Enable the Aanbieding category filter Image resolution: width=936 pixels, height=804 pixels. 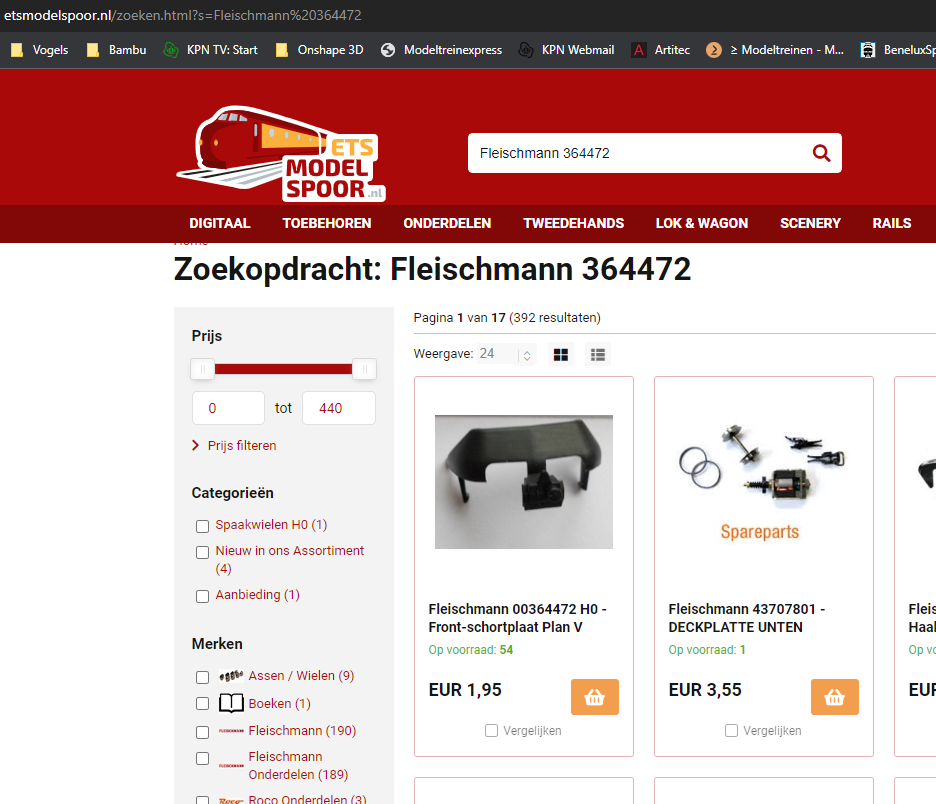pyautogui.click(x=202, y=596)
